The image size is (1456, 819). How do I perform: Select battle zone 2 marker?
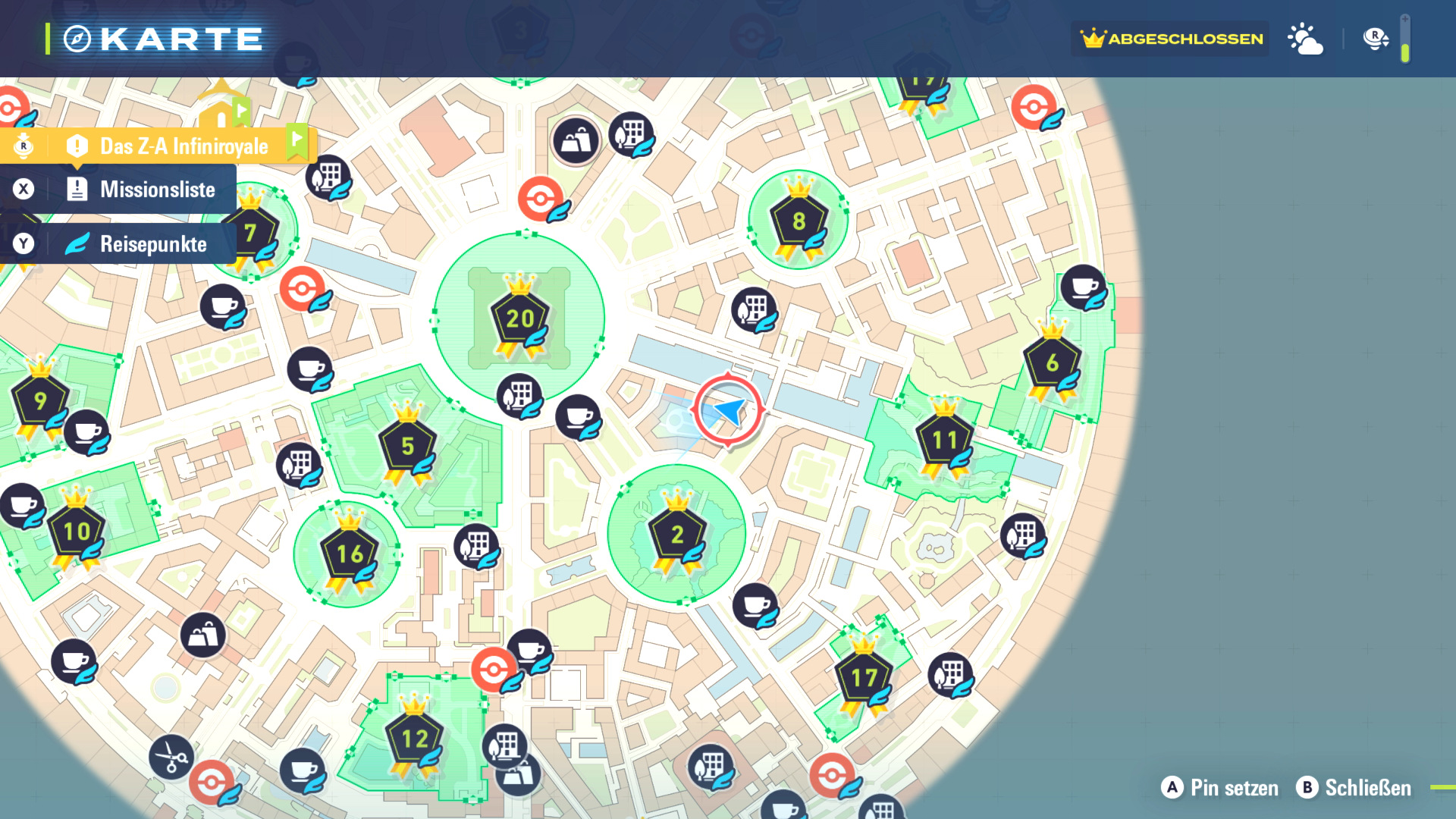pos(677,535)
